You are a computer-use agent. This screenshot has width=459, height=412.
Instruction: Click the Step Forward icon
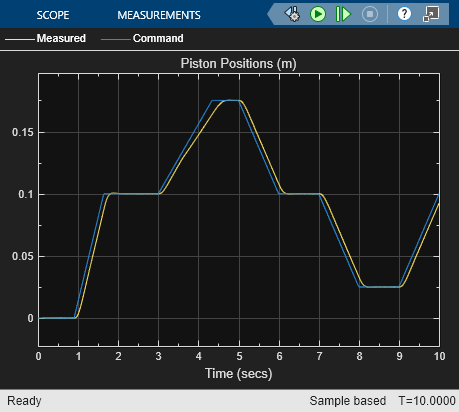[343, 14]
